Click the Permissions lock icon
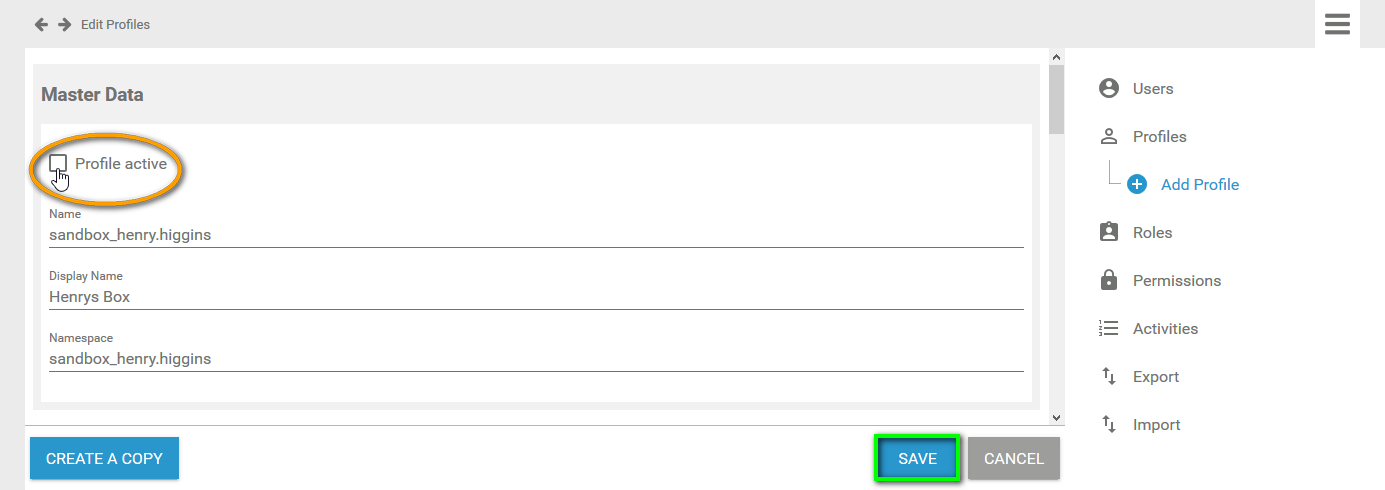 (x=1108, y=280)
